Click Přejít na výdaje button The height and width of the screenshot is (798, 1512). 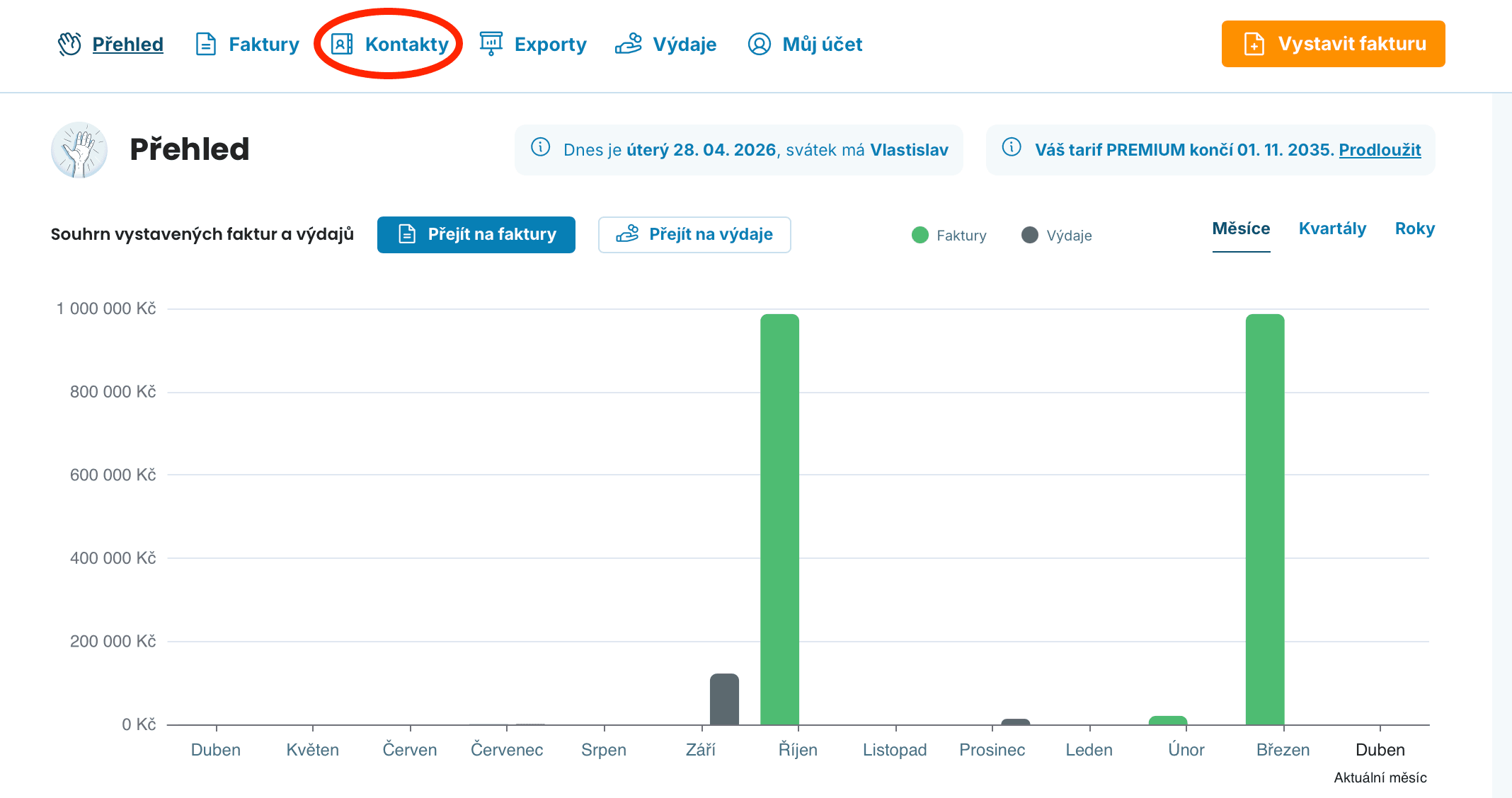click(x=694, y=235)
